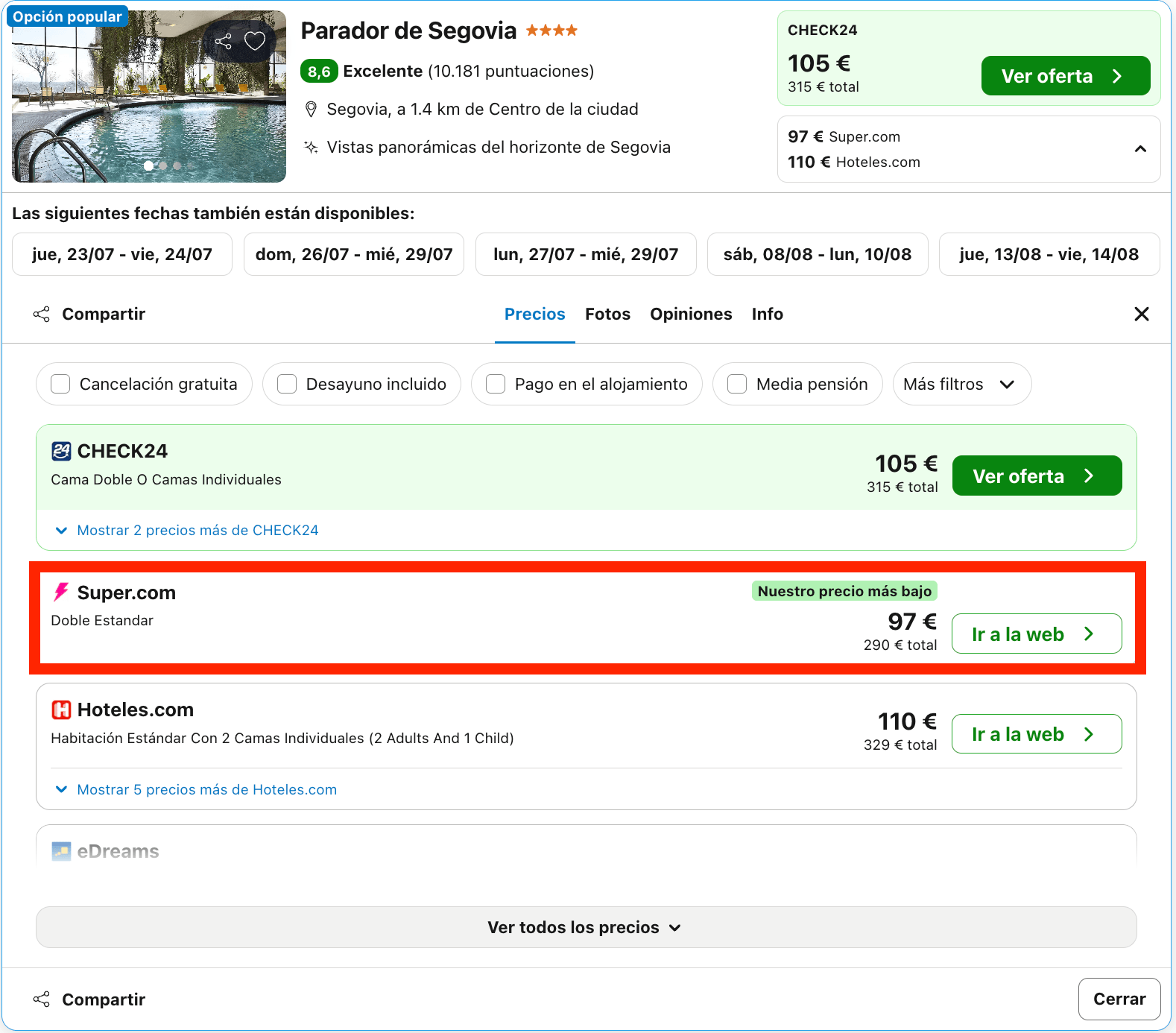Image resolution: width=1176 pixels, height=1033 pixels.
Task: Click 97 € Super.com summary price
Action: pyautogui.click(x=844, y=136)
